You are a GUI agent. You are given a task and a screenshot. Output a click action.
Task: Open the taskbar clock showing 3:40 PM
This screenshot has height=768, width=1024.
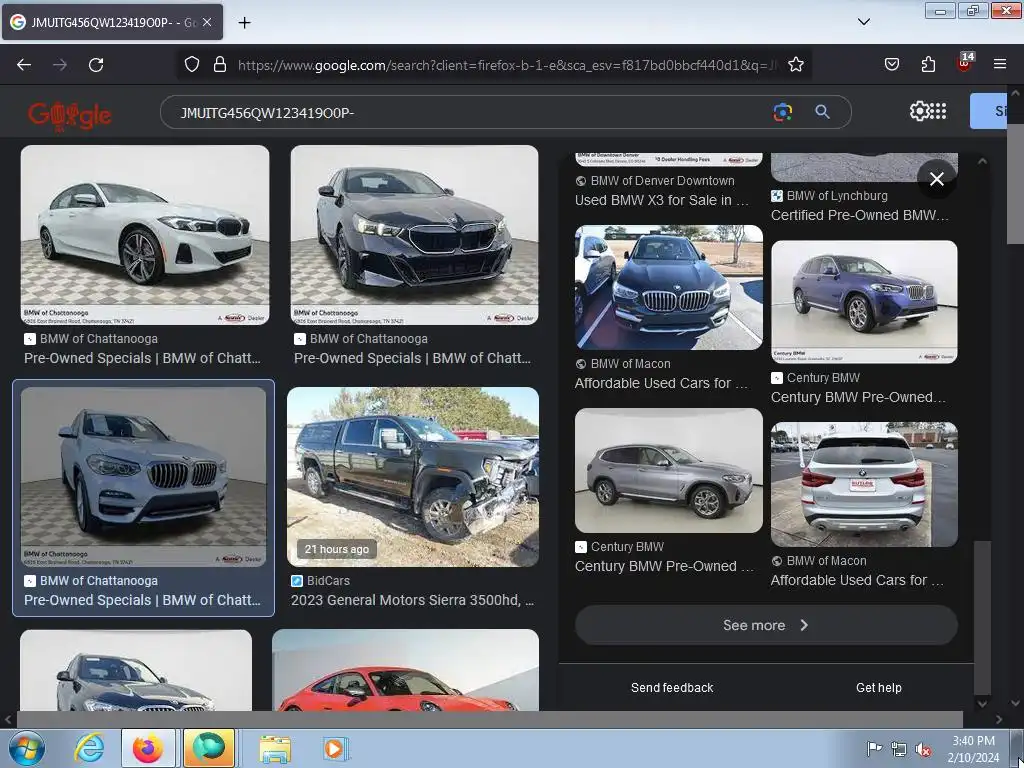click(974, 749)
